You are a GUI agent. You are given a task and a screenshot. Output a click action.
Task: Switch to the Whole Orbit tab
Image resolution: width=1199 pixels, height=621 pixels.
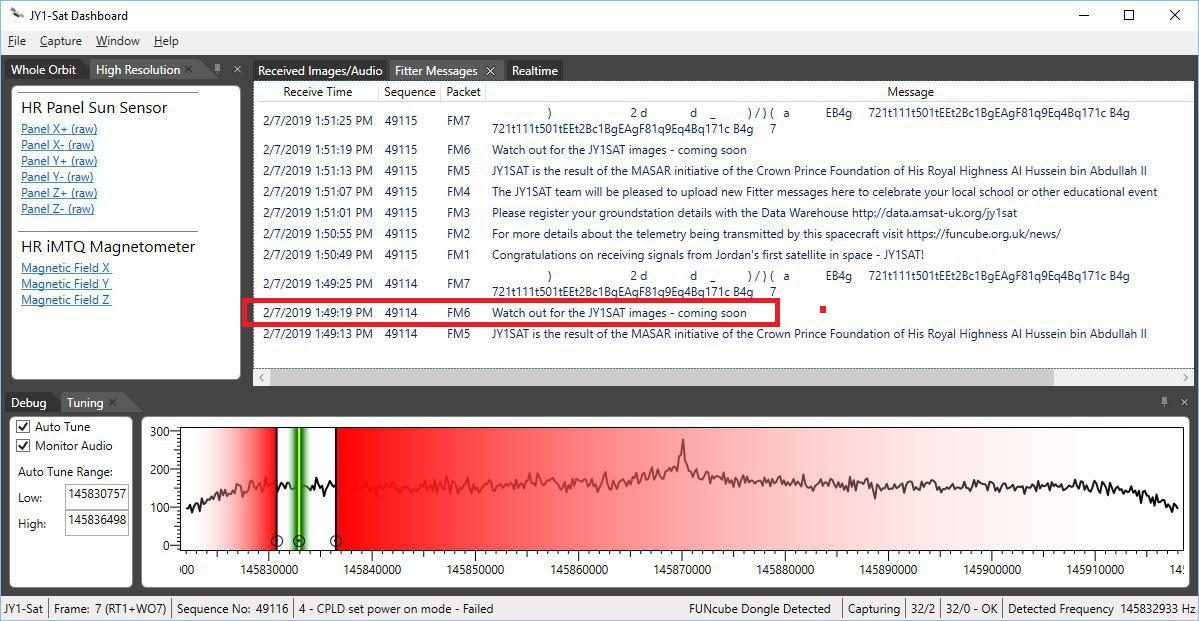[x=44, y=70]
